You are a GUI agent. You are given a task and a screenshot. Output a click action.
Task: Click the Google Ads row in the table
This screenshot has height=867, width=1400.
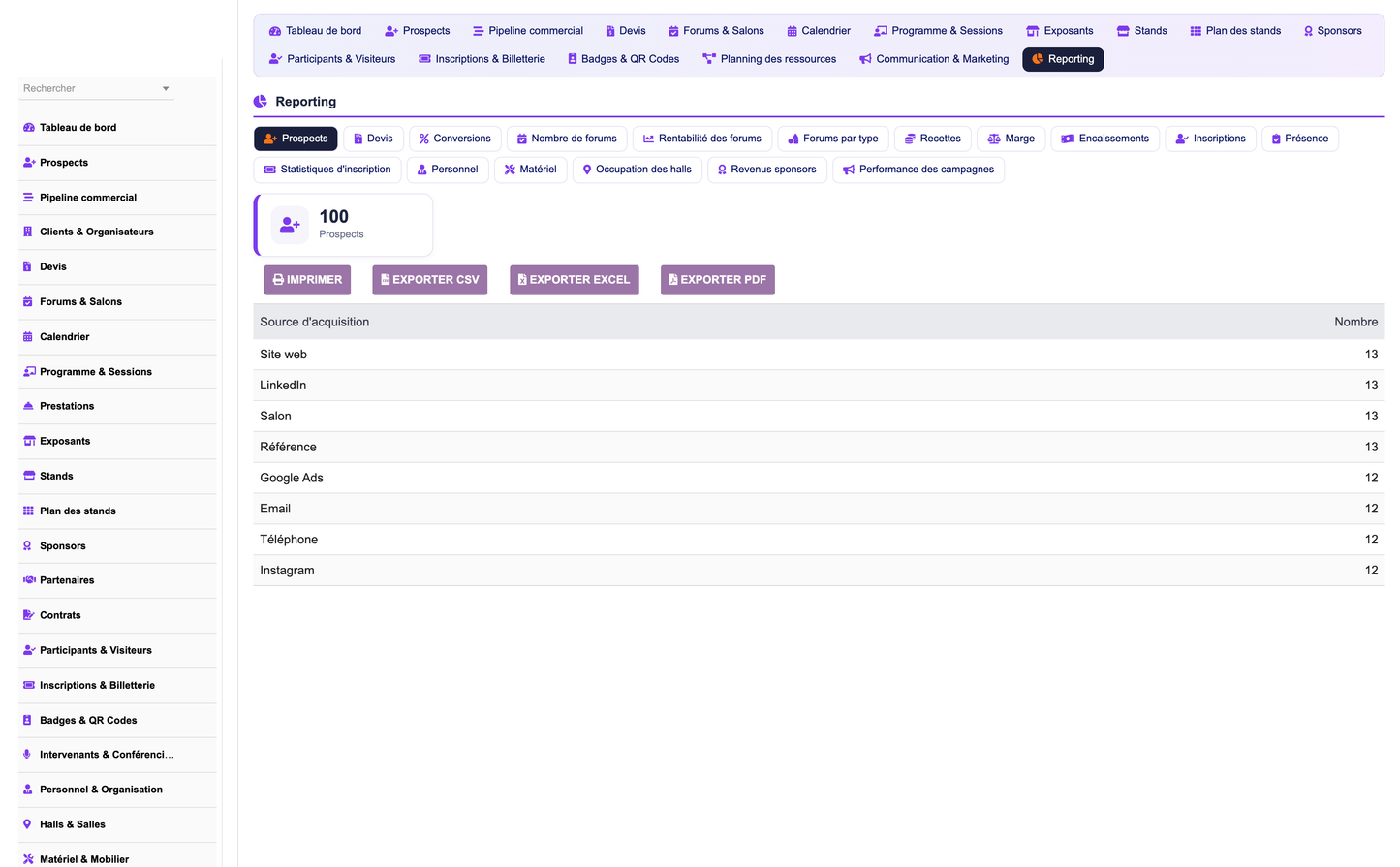click(x=819, y=479)
